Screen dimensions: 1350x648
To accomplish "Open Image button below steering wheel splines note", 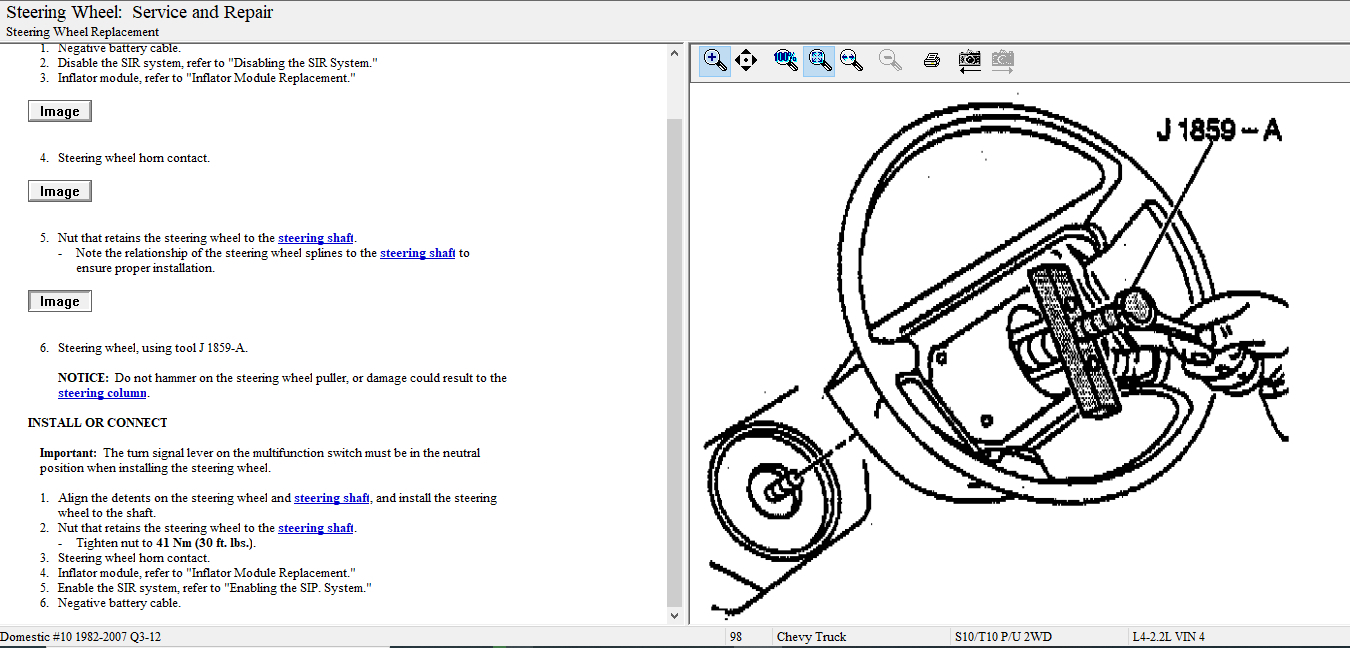I will click(x=60, y=301).
